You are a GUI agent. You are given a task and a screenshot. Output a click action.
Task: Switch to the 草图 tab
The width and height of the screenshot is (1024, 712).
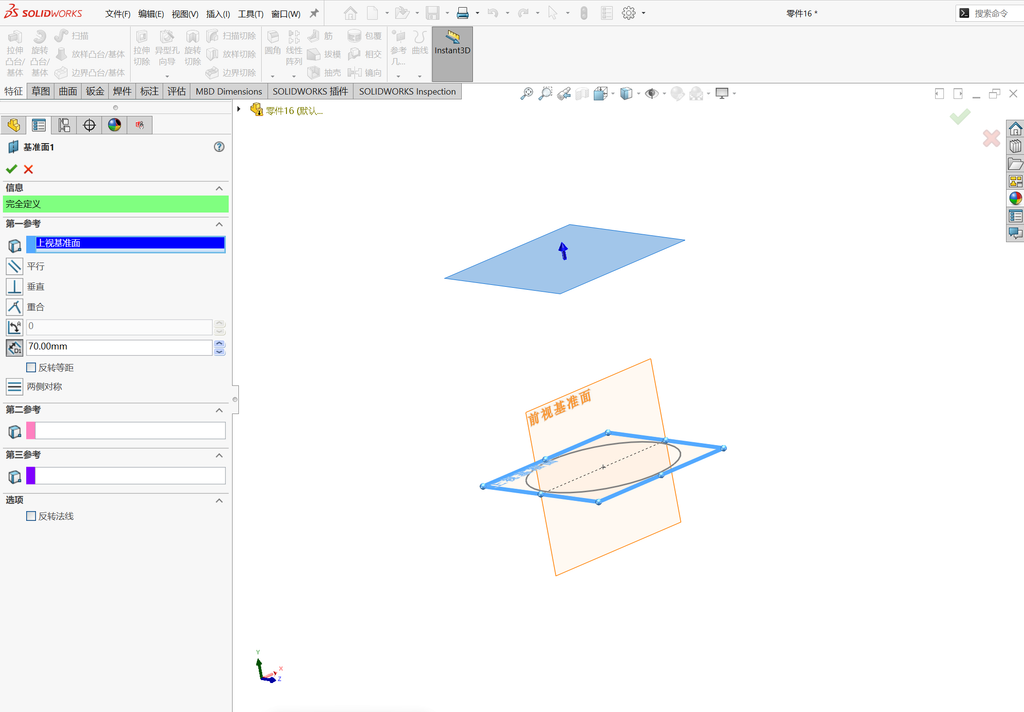click(40, 91)
